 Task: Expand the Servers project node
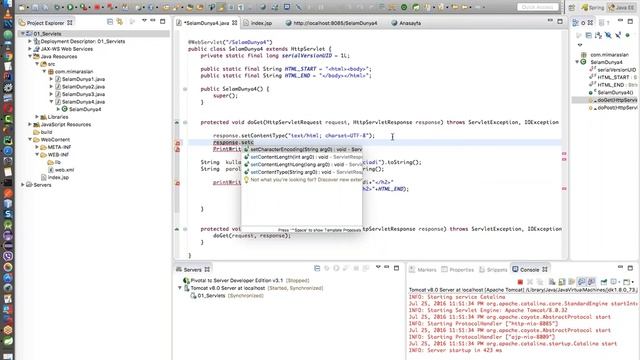tap(23, 185)
